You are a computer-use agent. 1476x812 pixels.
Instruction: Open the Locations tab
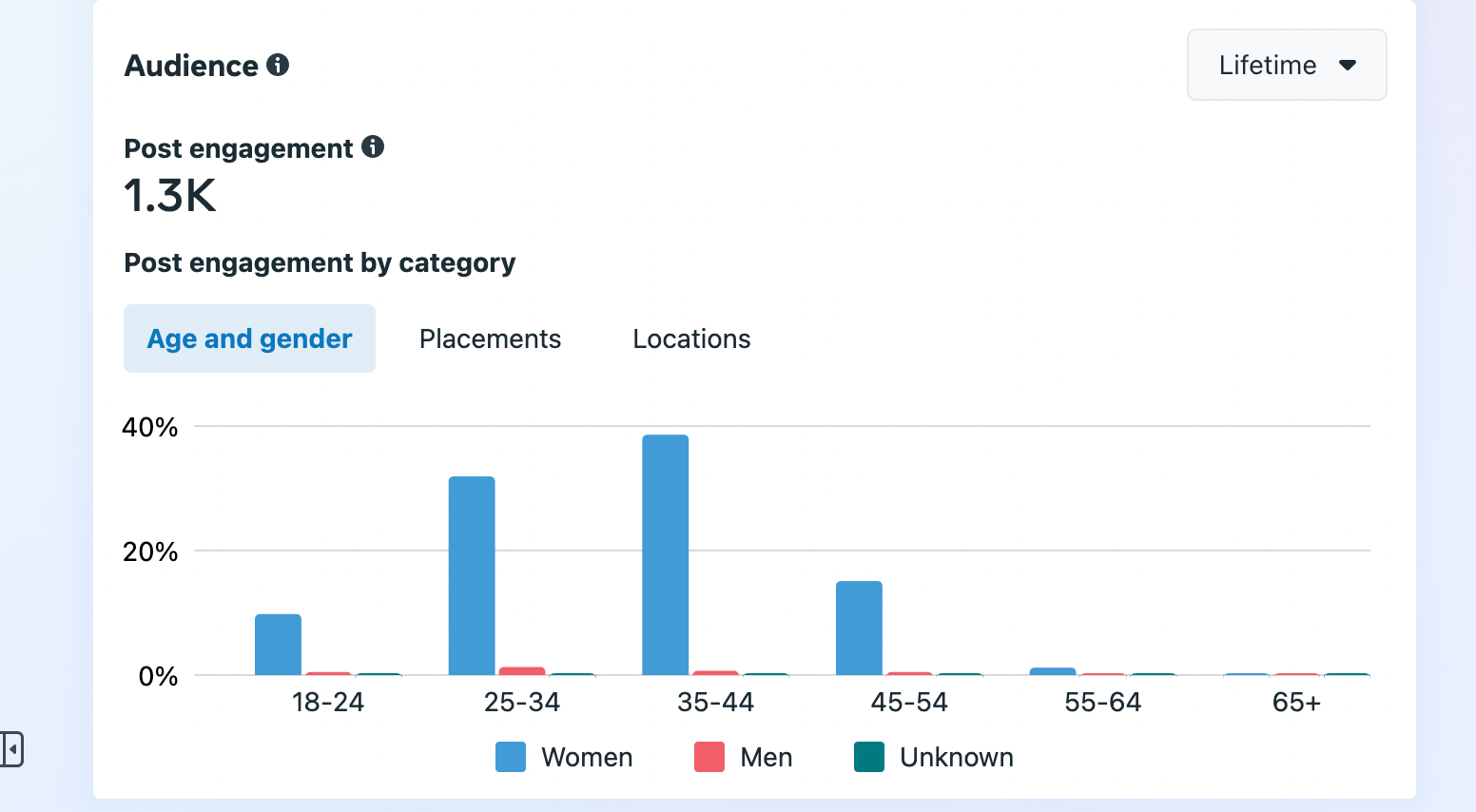691,338
